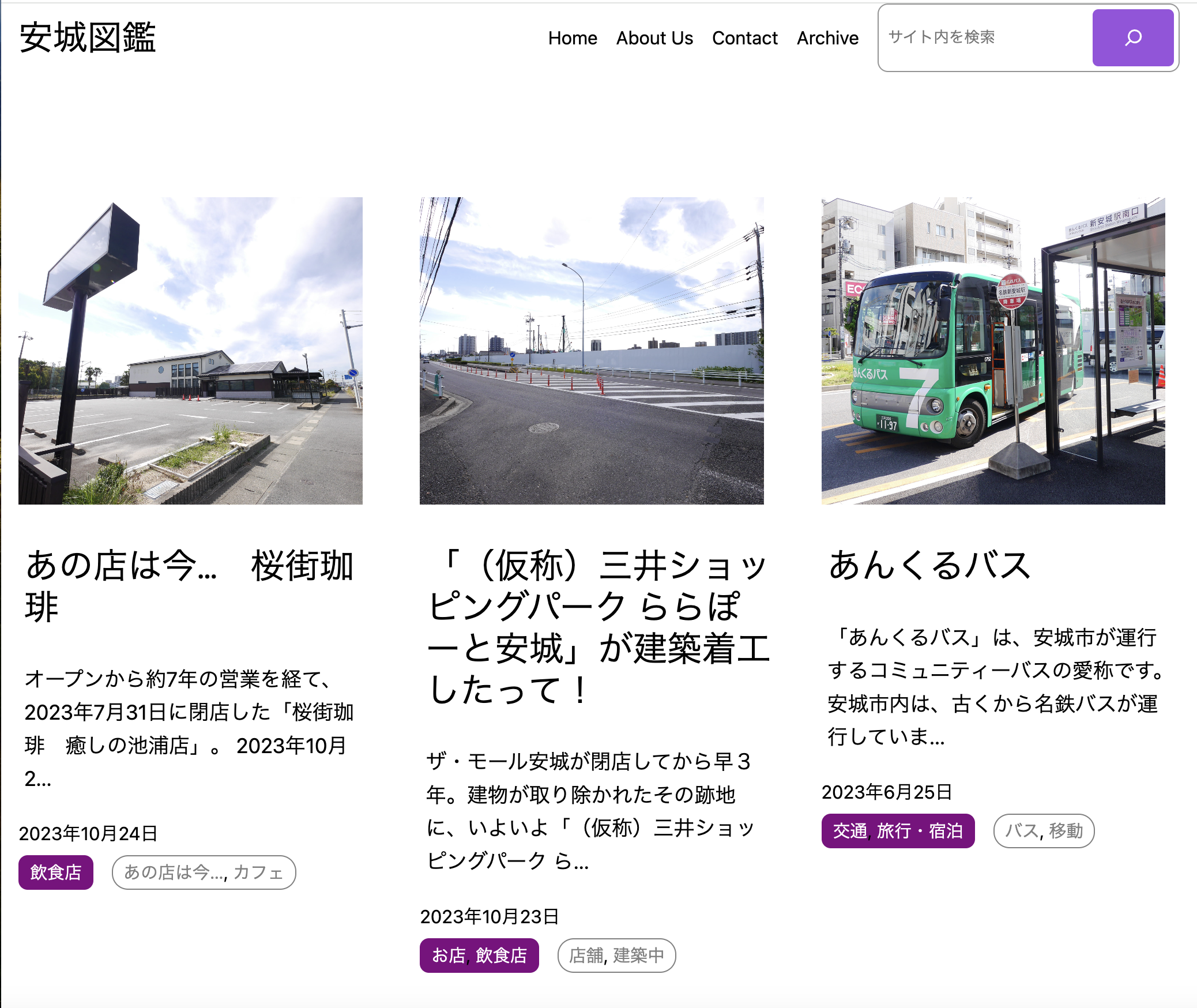The image size is (1197, 1008).
Task: Select the お店, 飲食店 category badge
Action: (480, 955)
